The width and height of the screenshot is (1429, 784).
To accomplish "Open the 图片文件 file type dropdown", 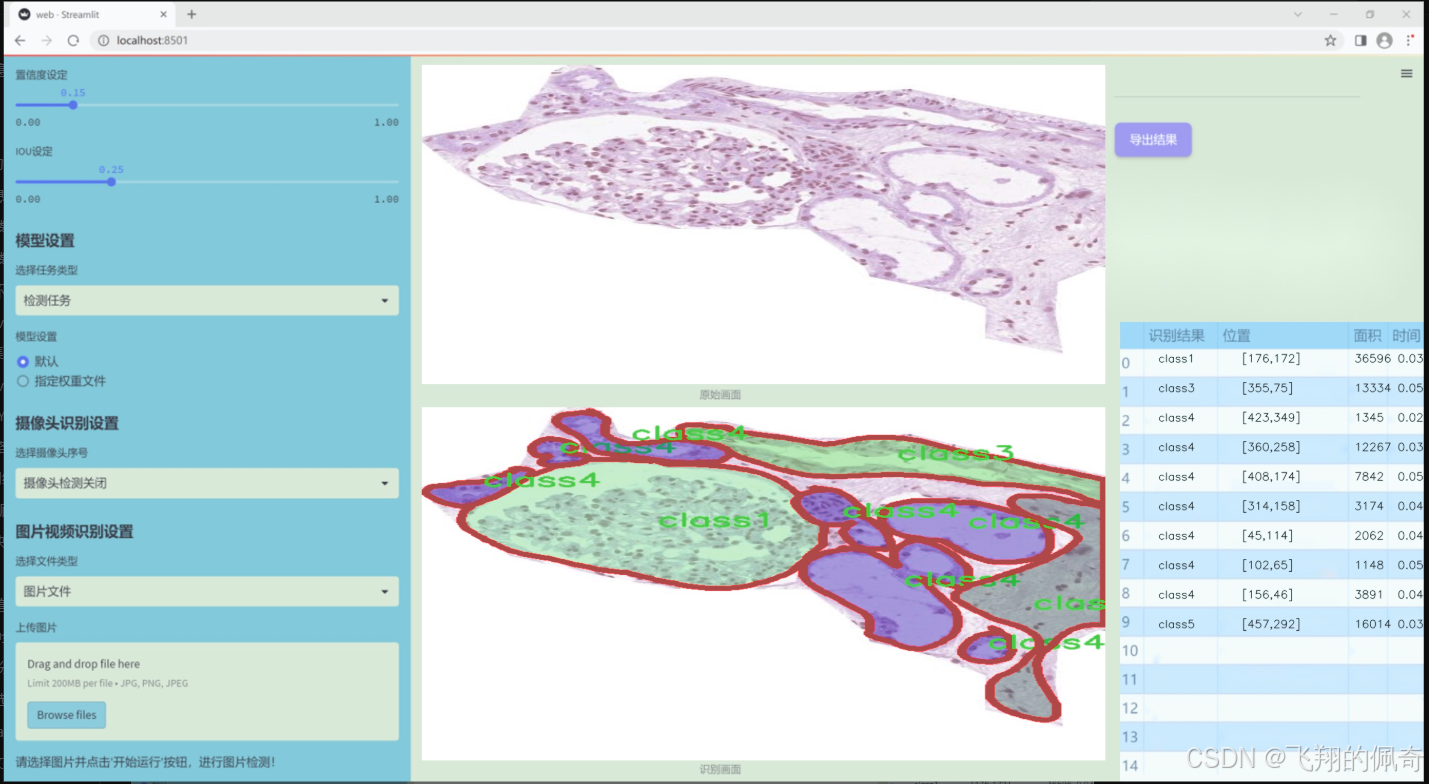I will pos(207,592).
